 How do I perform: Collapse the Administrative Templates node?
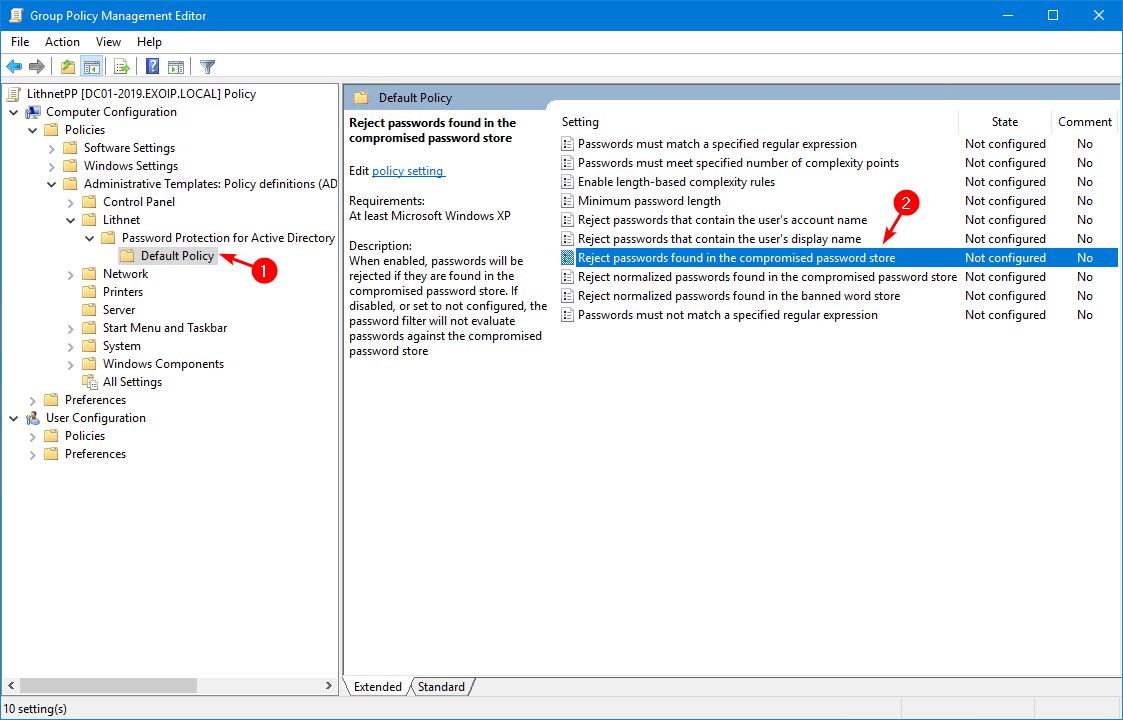52,184
